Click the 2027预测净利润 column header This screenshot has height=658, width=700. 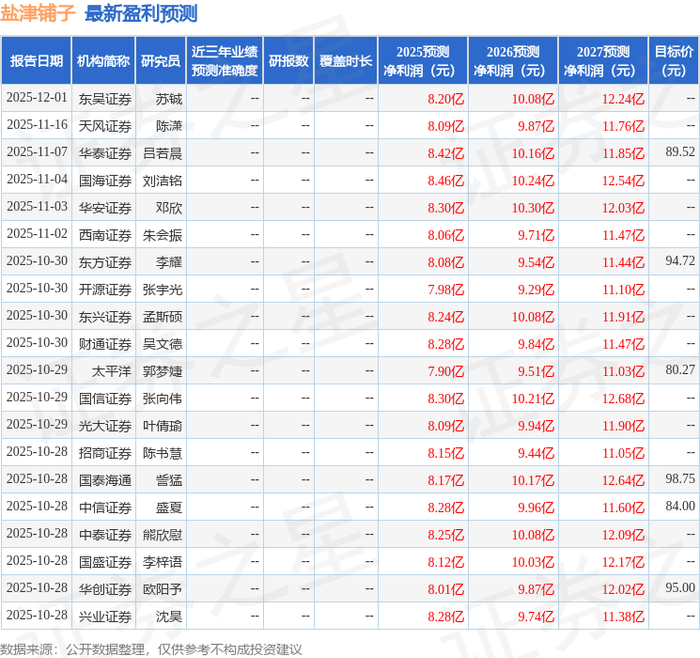pos(603,61)
